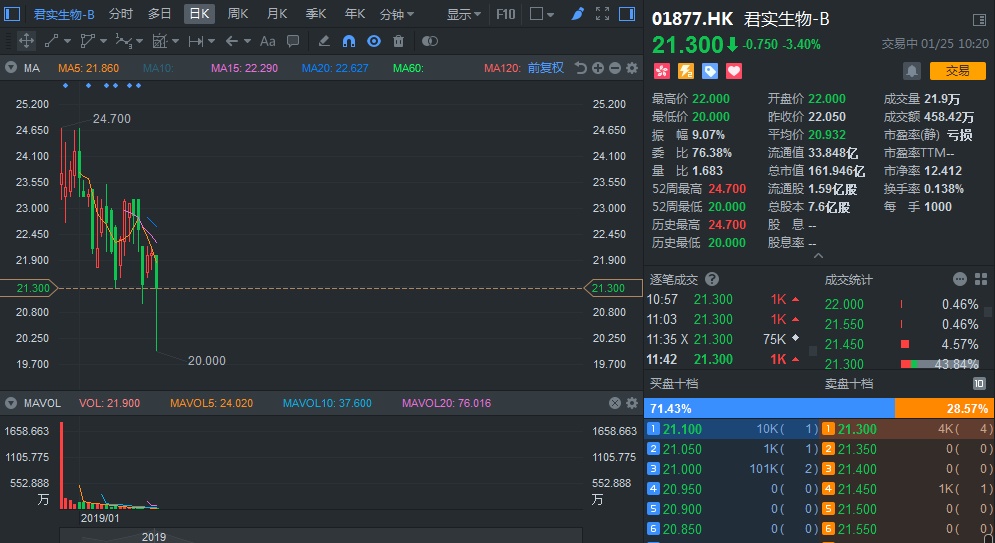
Task: Open the 显示 display dropdown
Action: (464, 14)
